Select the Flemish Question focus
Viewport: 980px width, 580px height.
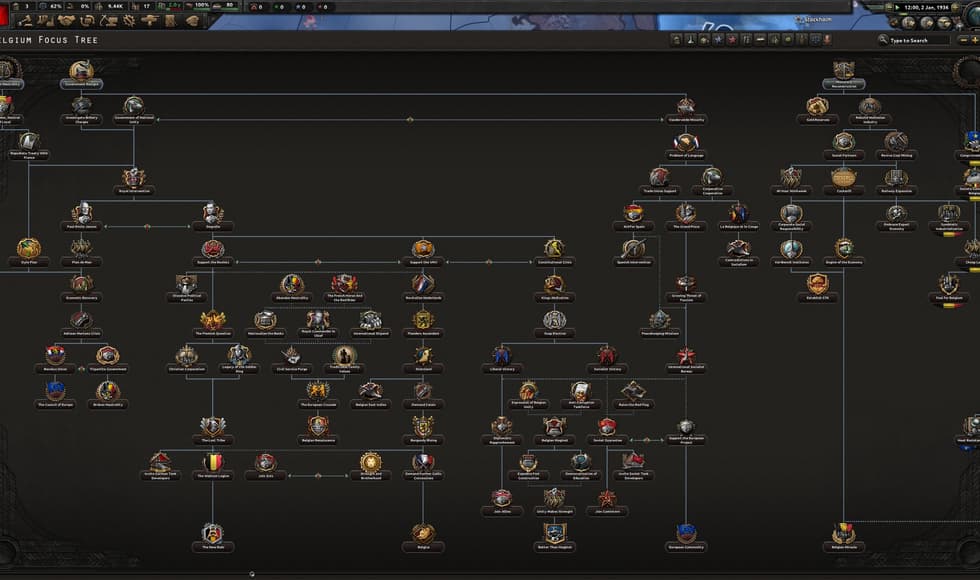click(212, 324)
